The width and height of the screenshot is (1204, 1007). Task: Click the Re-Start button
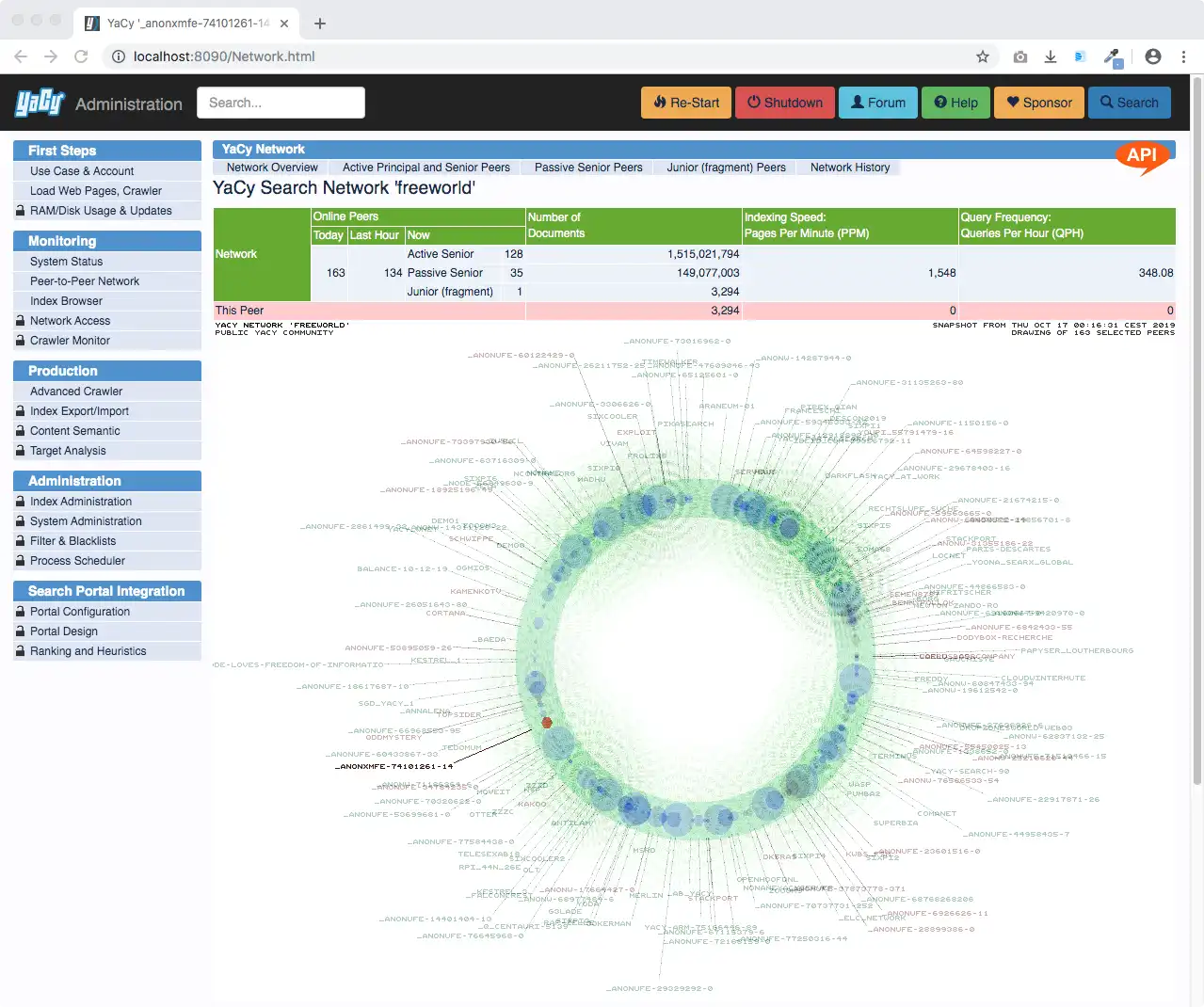pos(686,103)
